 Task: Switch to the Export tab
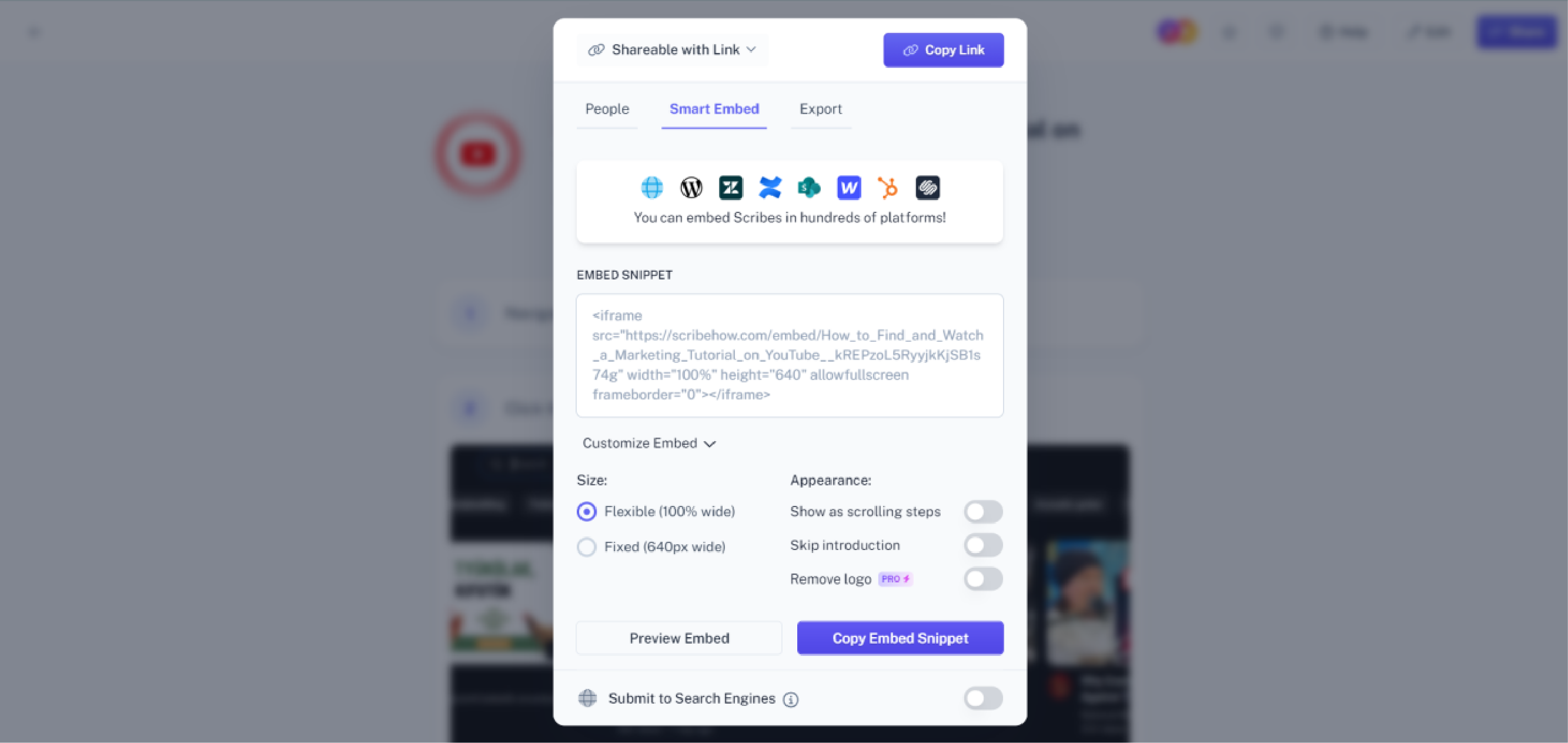820,108
